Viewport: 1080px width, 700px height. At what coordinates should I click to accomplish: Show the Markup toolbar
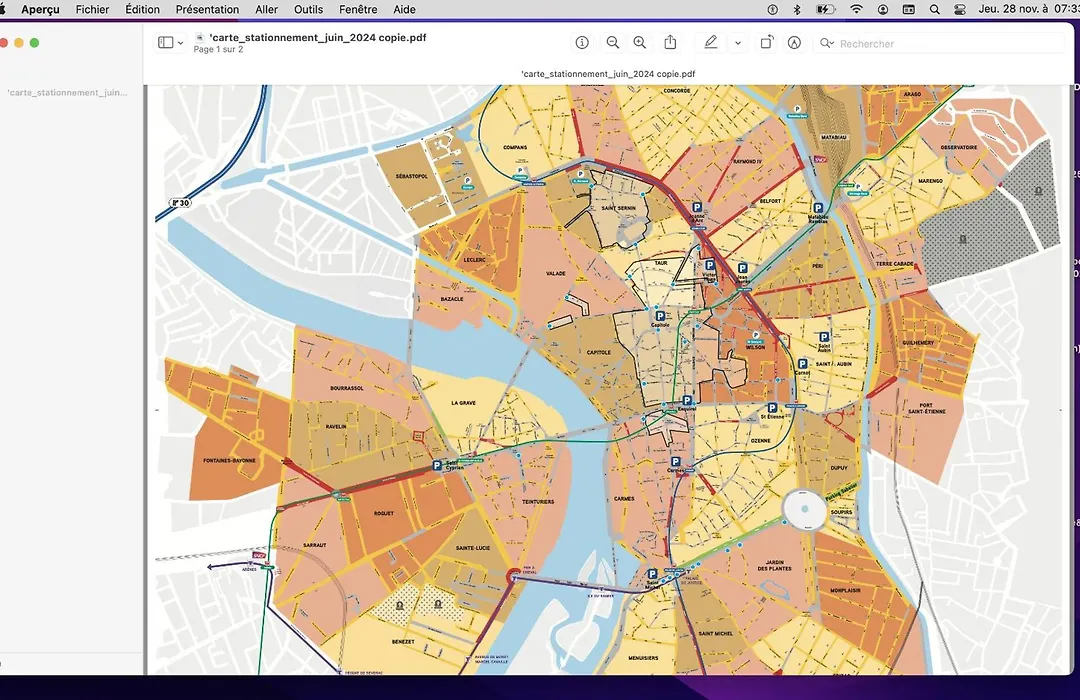pos(794,43)
